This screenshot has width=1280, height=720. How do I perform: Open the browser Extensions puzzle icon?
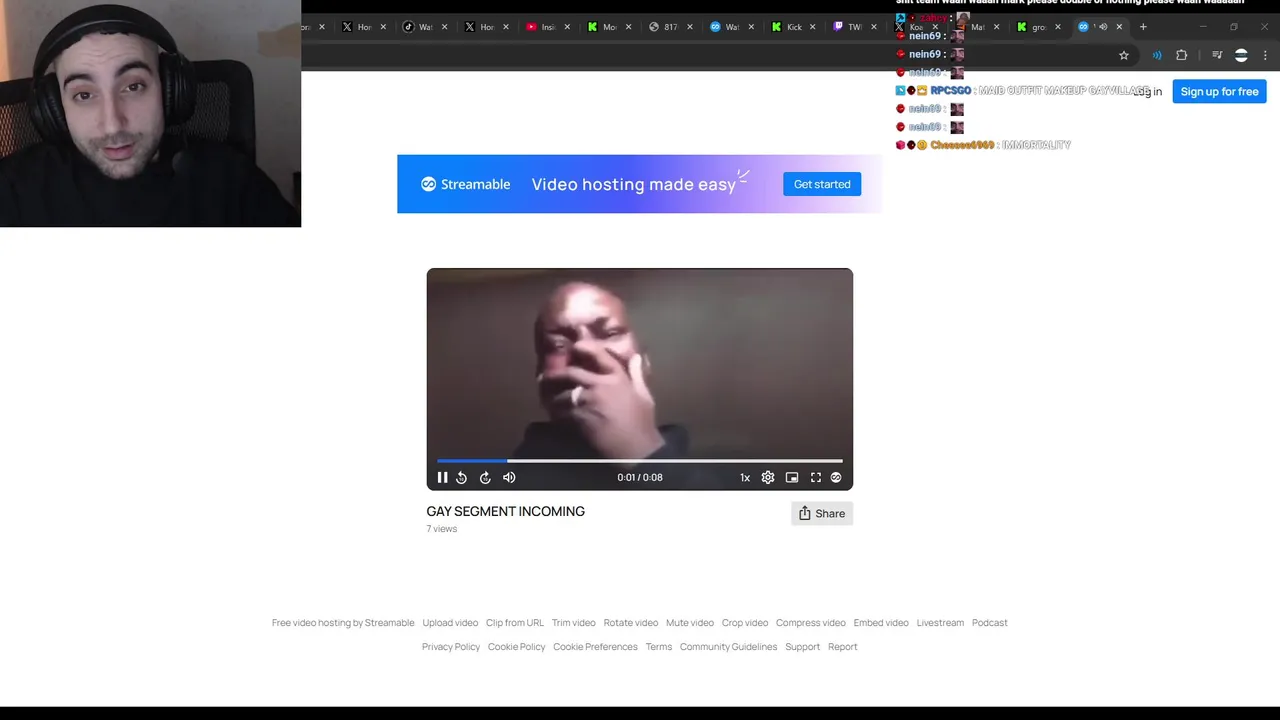point(1182,55)
